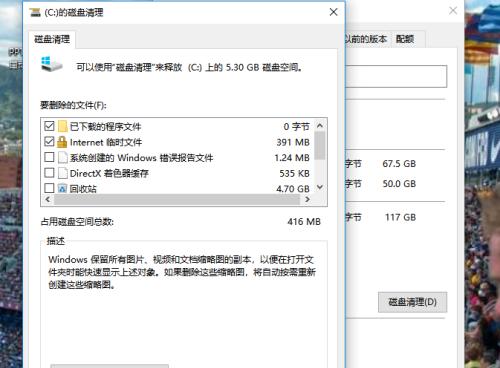Click the file list's scroll left arrow
The height and width of the screenshot is (368, 500).
click(48, 199)
